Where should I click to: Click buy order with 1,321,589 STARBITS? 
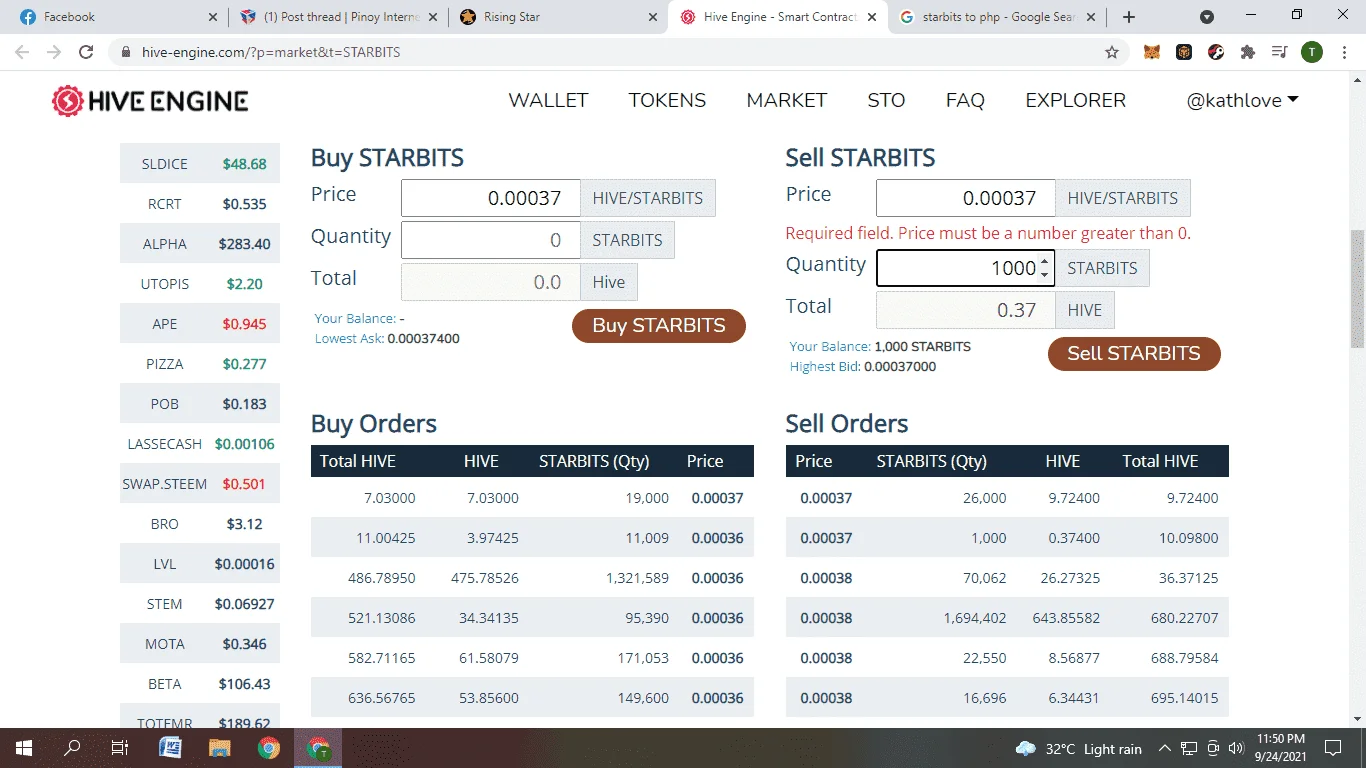point(532,578)
